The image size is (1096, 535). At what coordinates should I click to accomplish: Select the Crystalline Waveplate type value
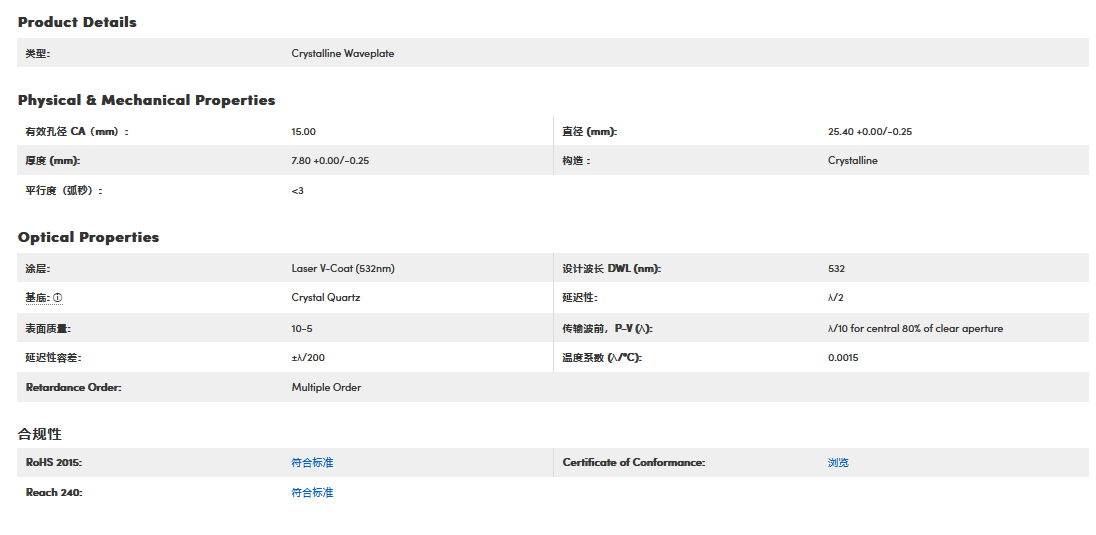[342, 54]
